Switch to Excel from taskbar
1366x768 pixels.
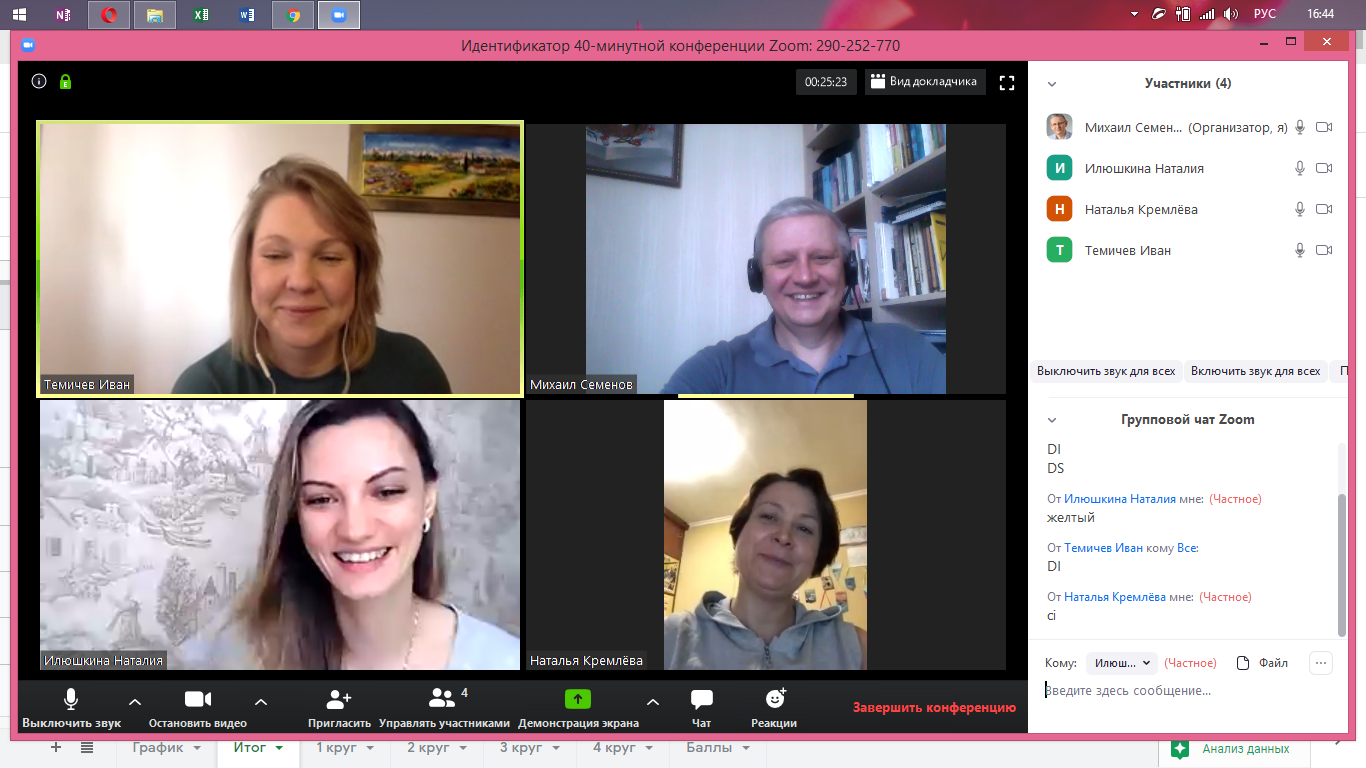click(201, 15)
